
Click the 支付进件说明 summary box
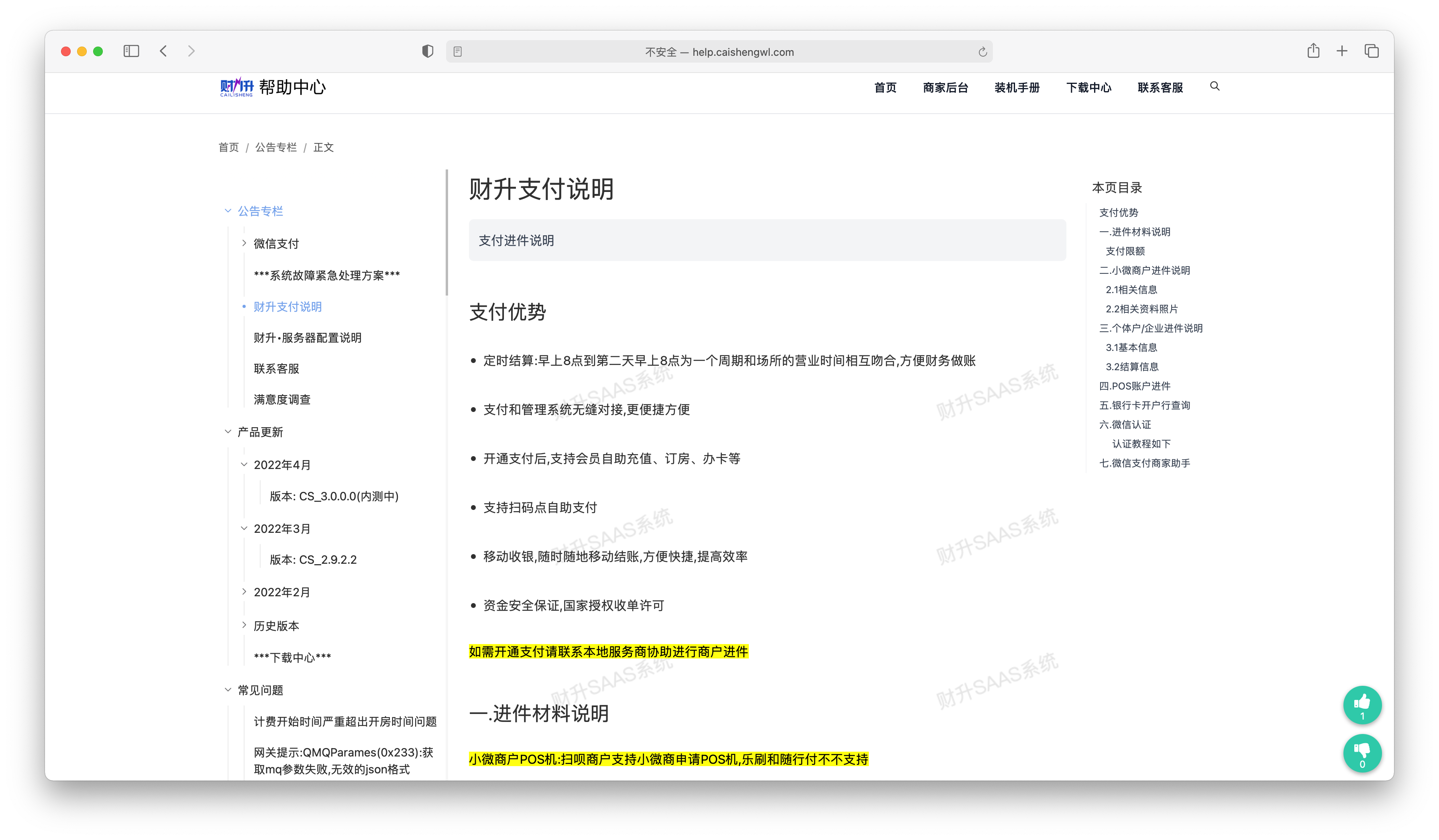[x=767, y=241]
